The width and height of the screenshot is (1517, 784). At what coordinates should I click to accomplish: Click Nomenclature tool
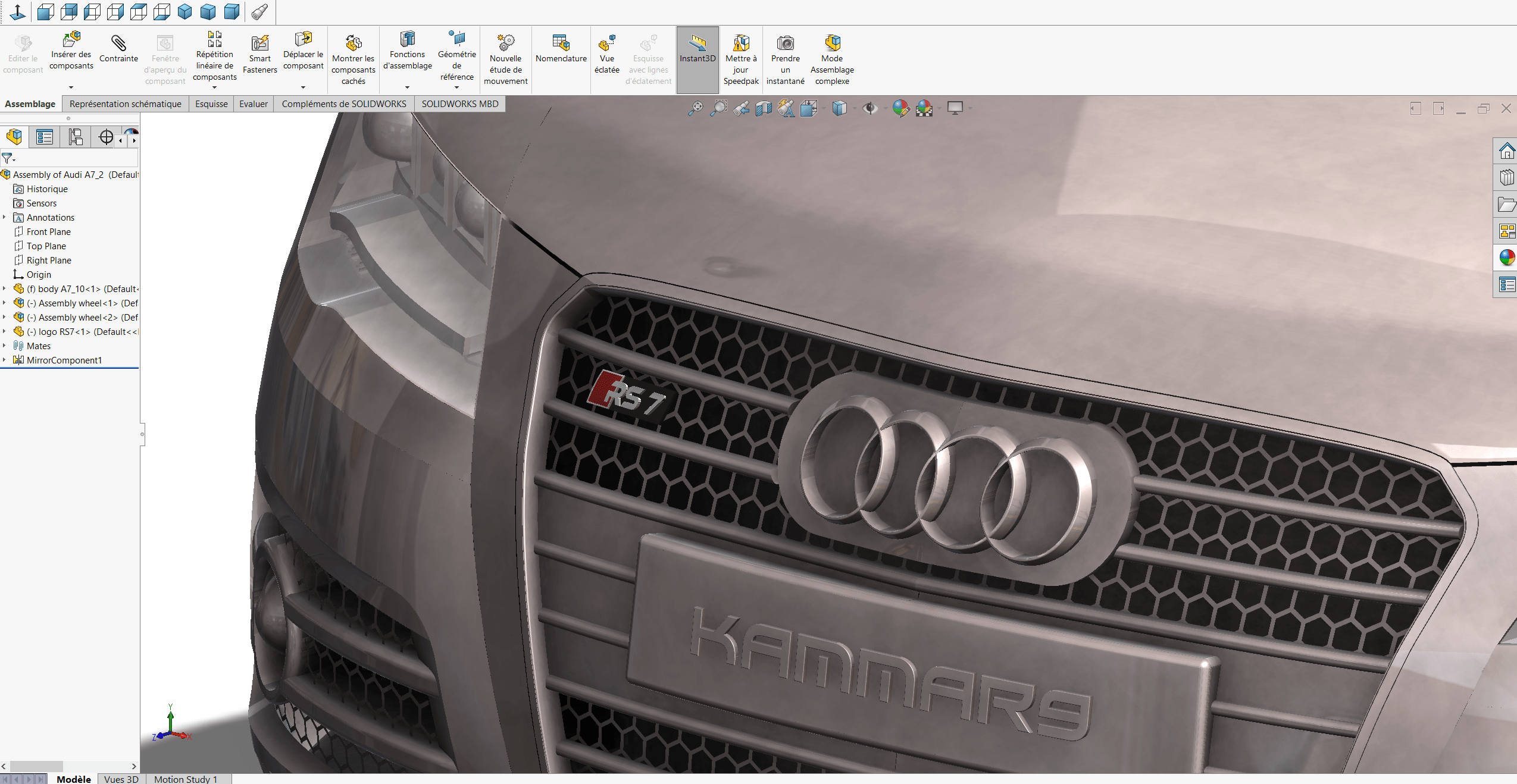tap(561, 48)
